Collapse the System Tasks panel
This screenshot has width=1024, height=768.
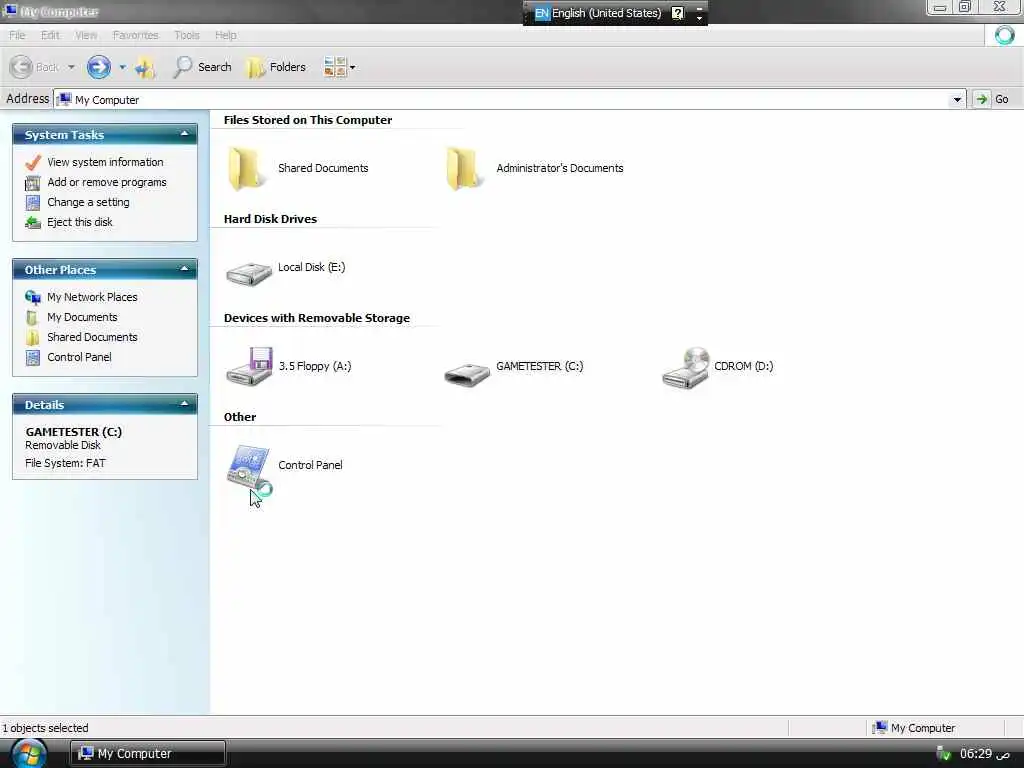(184, 135)
